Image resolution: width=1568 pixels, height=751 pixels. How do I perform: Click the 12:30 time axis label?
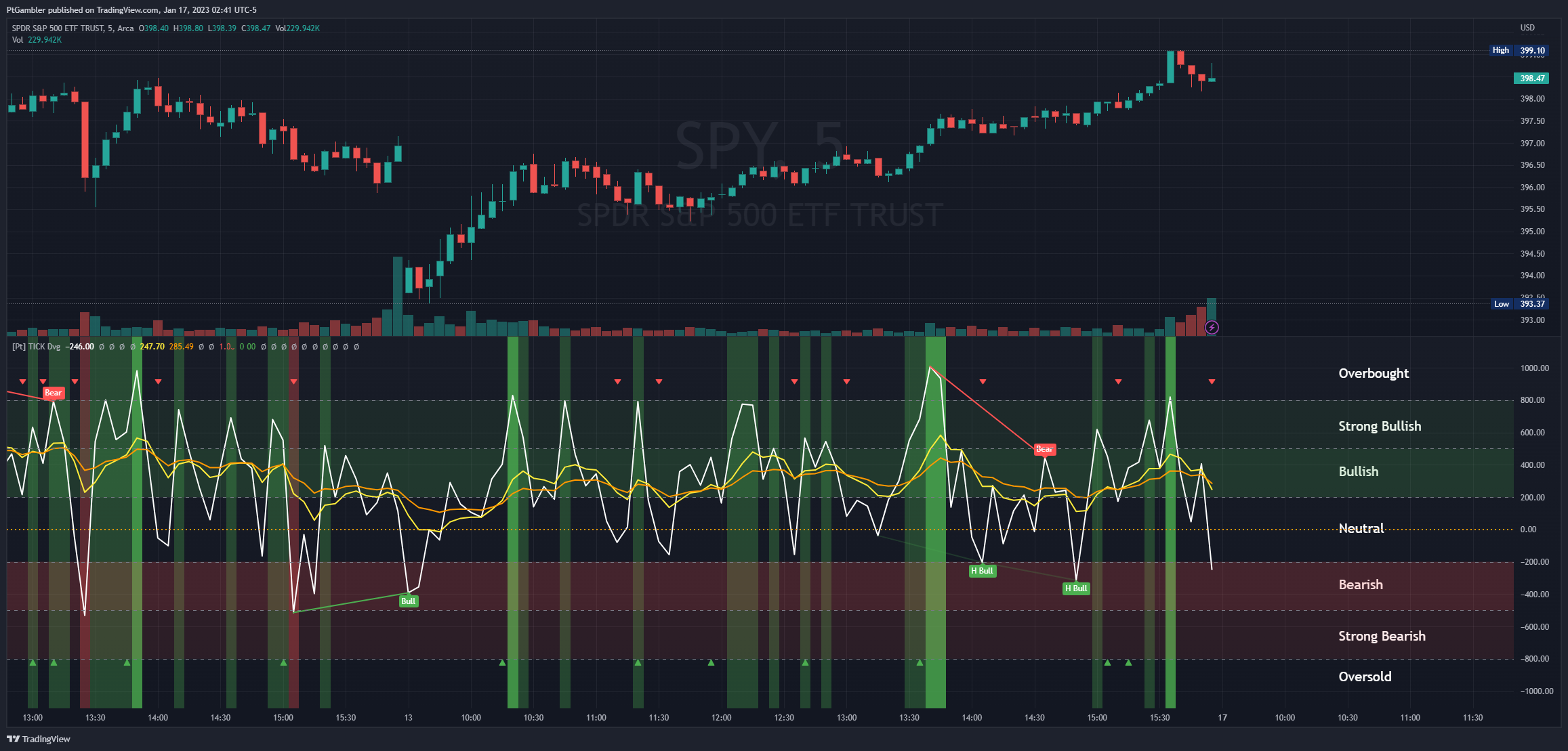784,718
